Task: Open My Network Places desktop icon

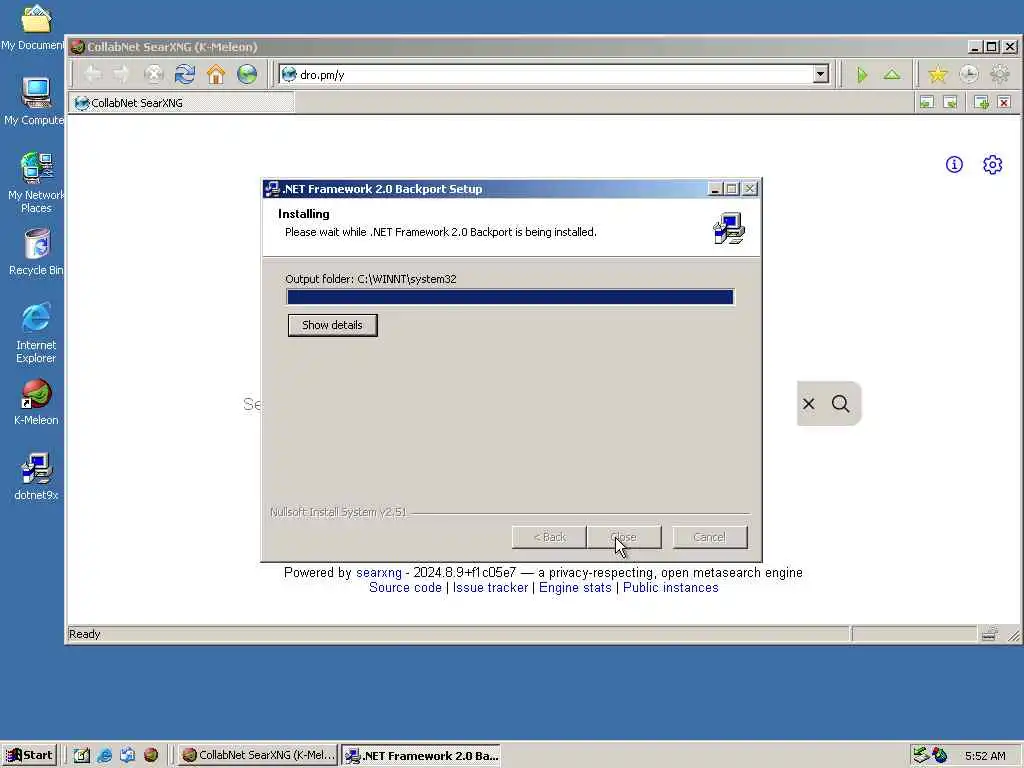Action: pos(36,182)
